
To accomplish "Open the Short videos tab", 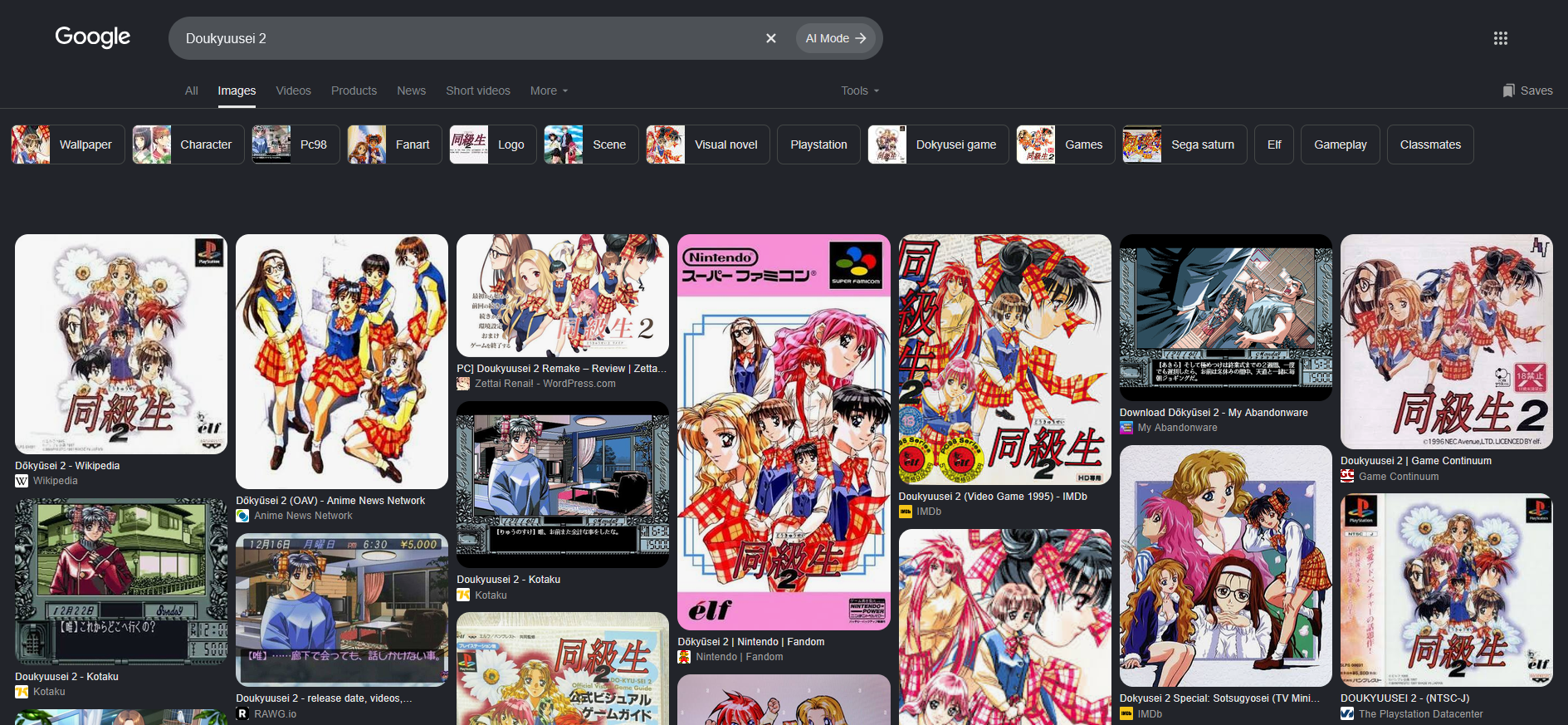I will click(x=478, y=91).
